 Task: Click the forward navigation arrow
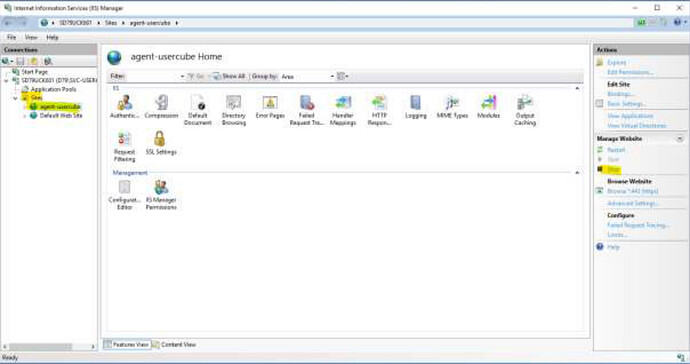coord(23,23)
